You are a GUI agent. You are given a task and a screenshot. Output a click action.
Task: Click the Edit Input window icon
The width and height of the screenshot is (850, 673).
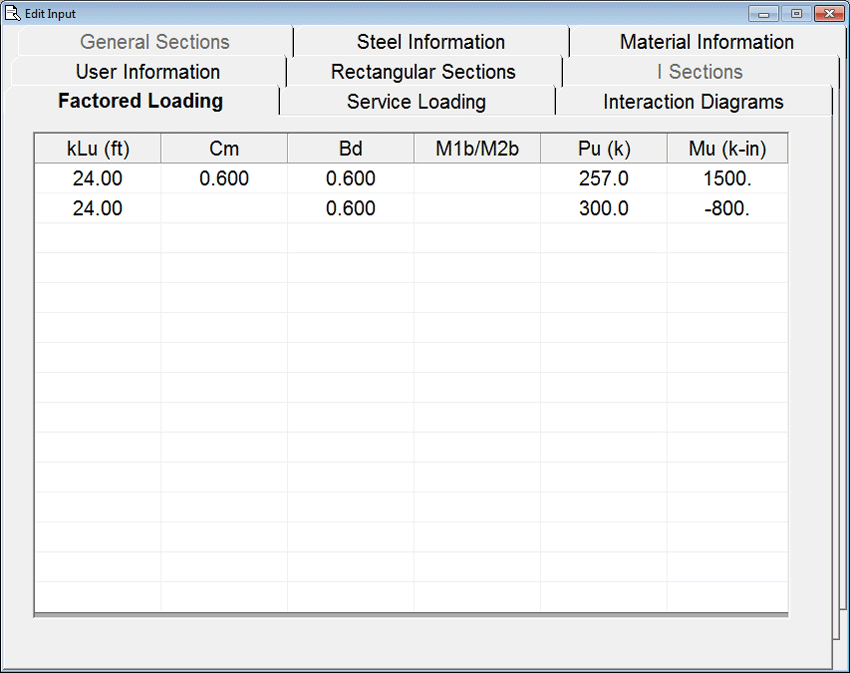click(x=13, y=13)
